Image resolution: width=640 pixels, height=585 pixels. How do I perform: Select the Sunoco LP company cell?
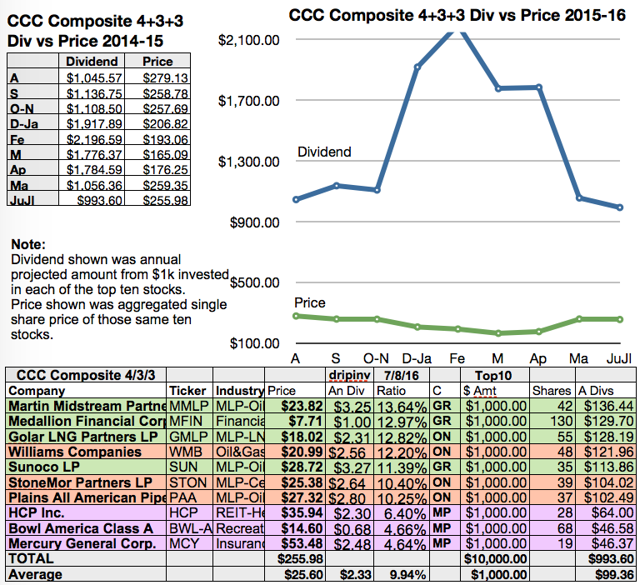pyautogui.click(x=86, y=467)
